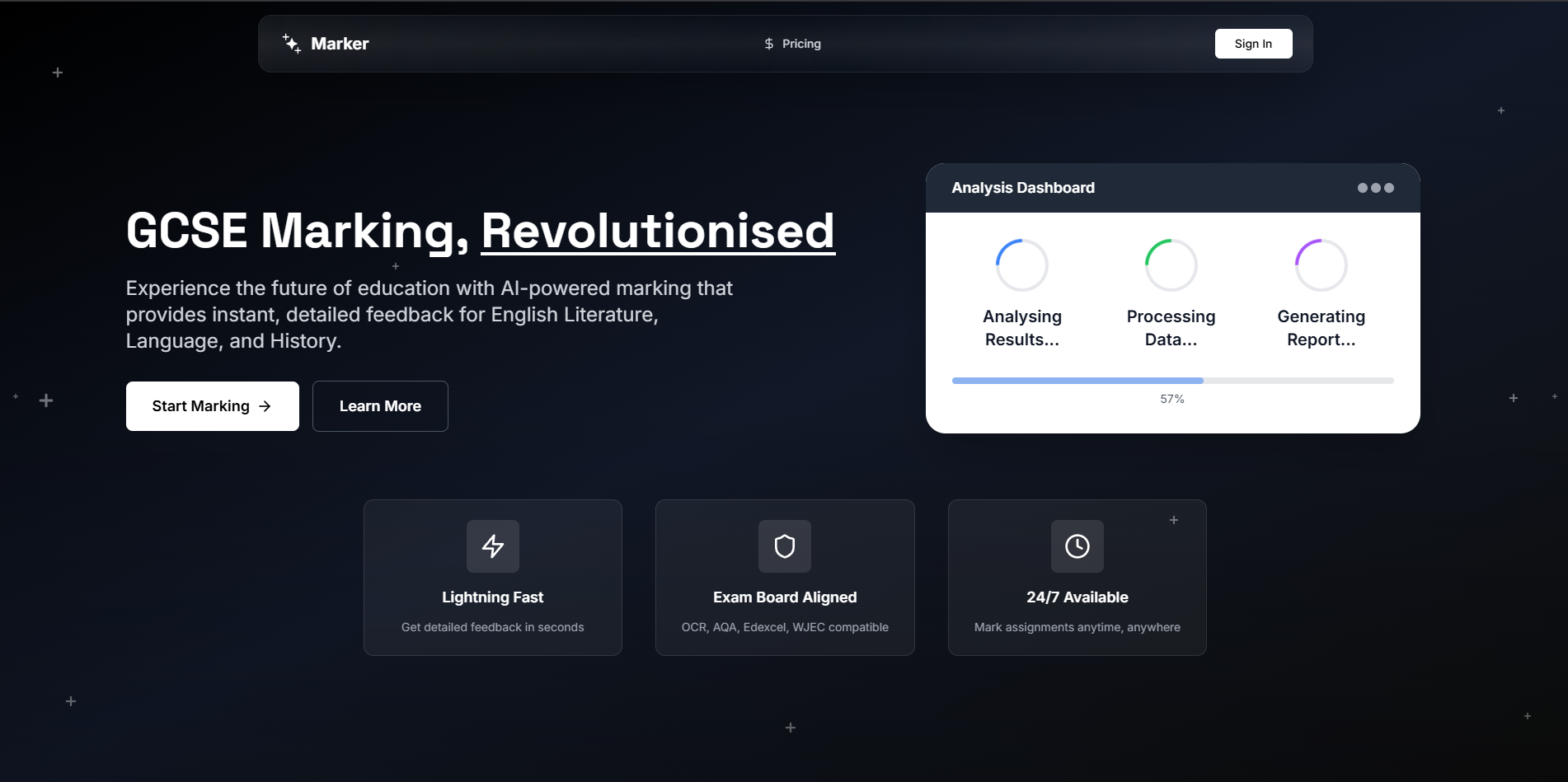1568x782 pixels.
Task: Click the dollar sign Pricing icon
Action: 768,44
